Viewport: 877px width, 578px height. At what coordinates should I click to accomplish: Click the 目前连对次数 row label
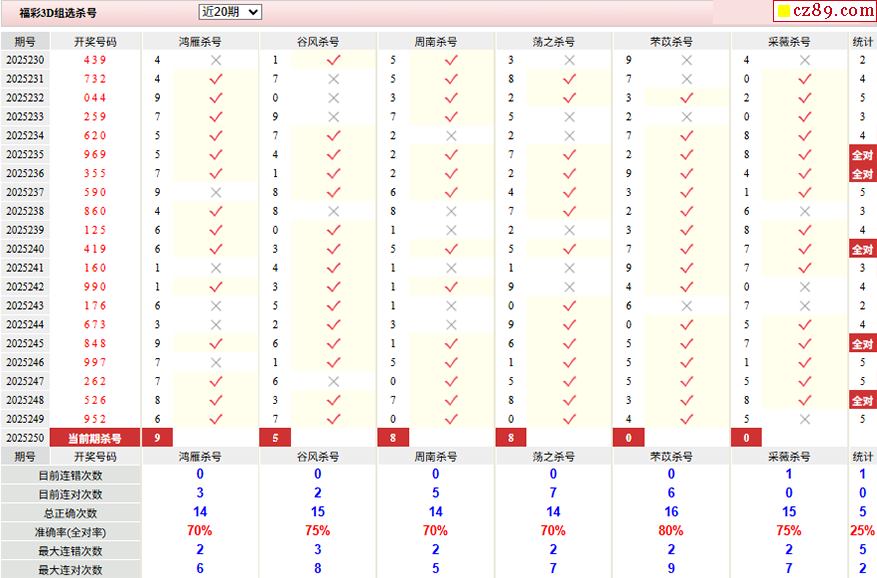pyautogui.click(x=70, y=495)
